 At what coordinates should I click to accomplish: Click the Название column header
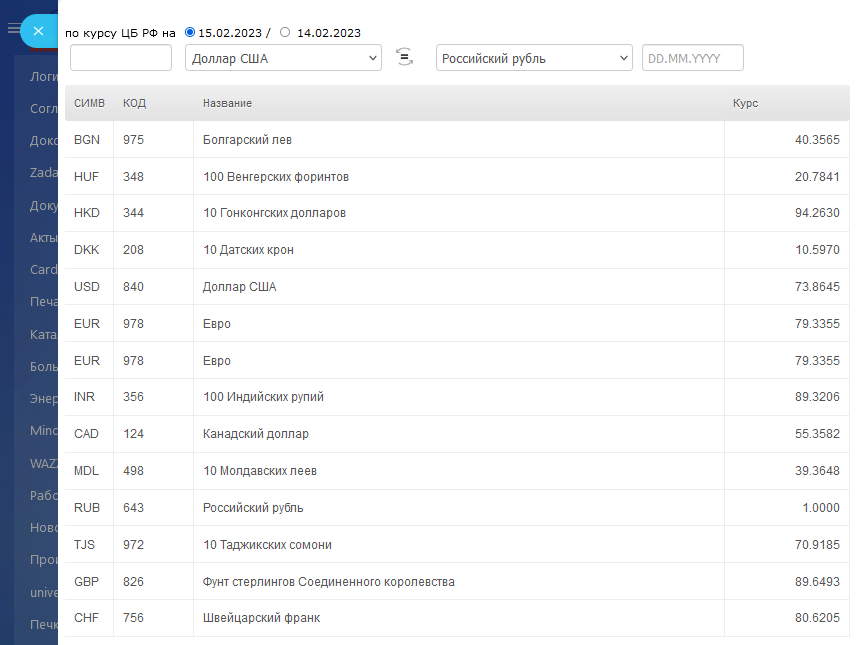[x=227, y=103]
